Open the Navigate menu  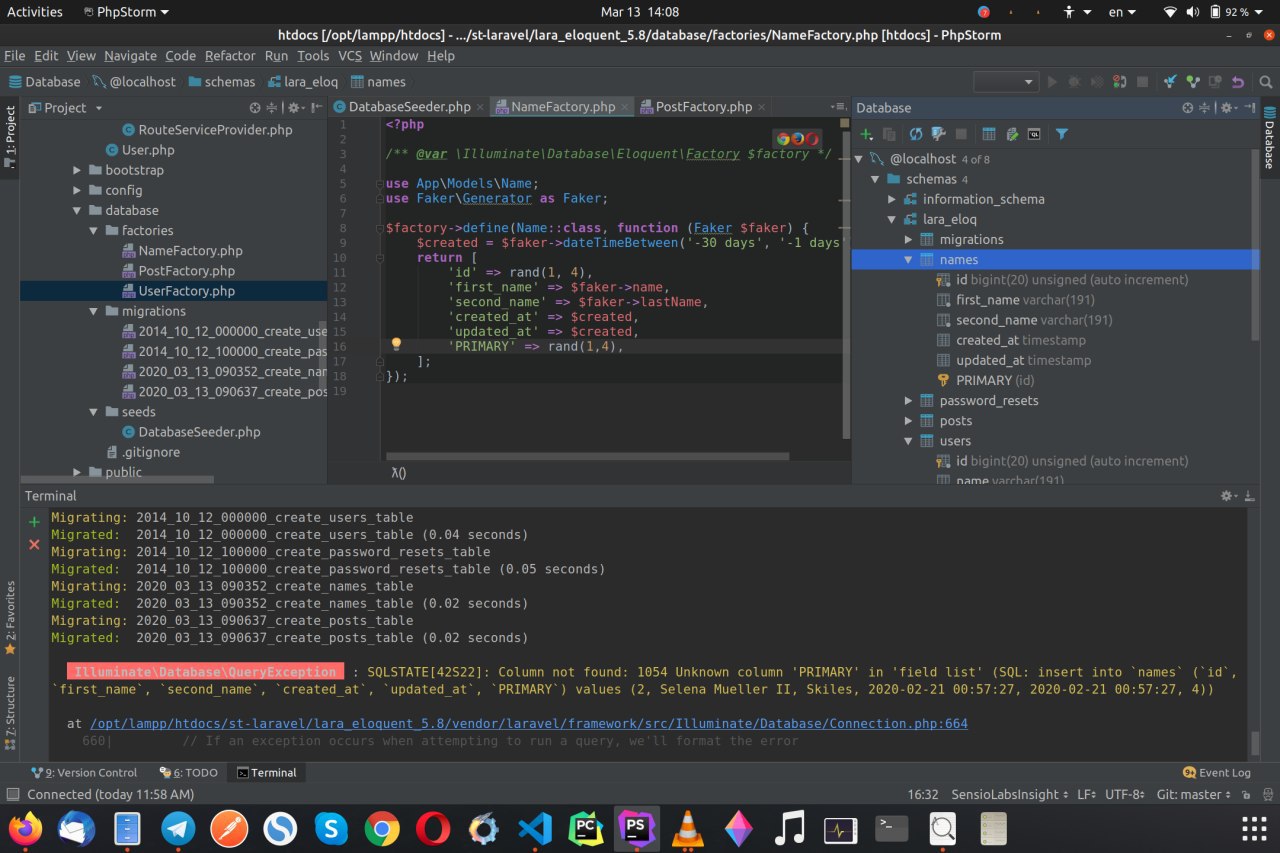pos(130,56)
